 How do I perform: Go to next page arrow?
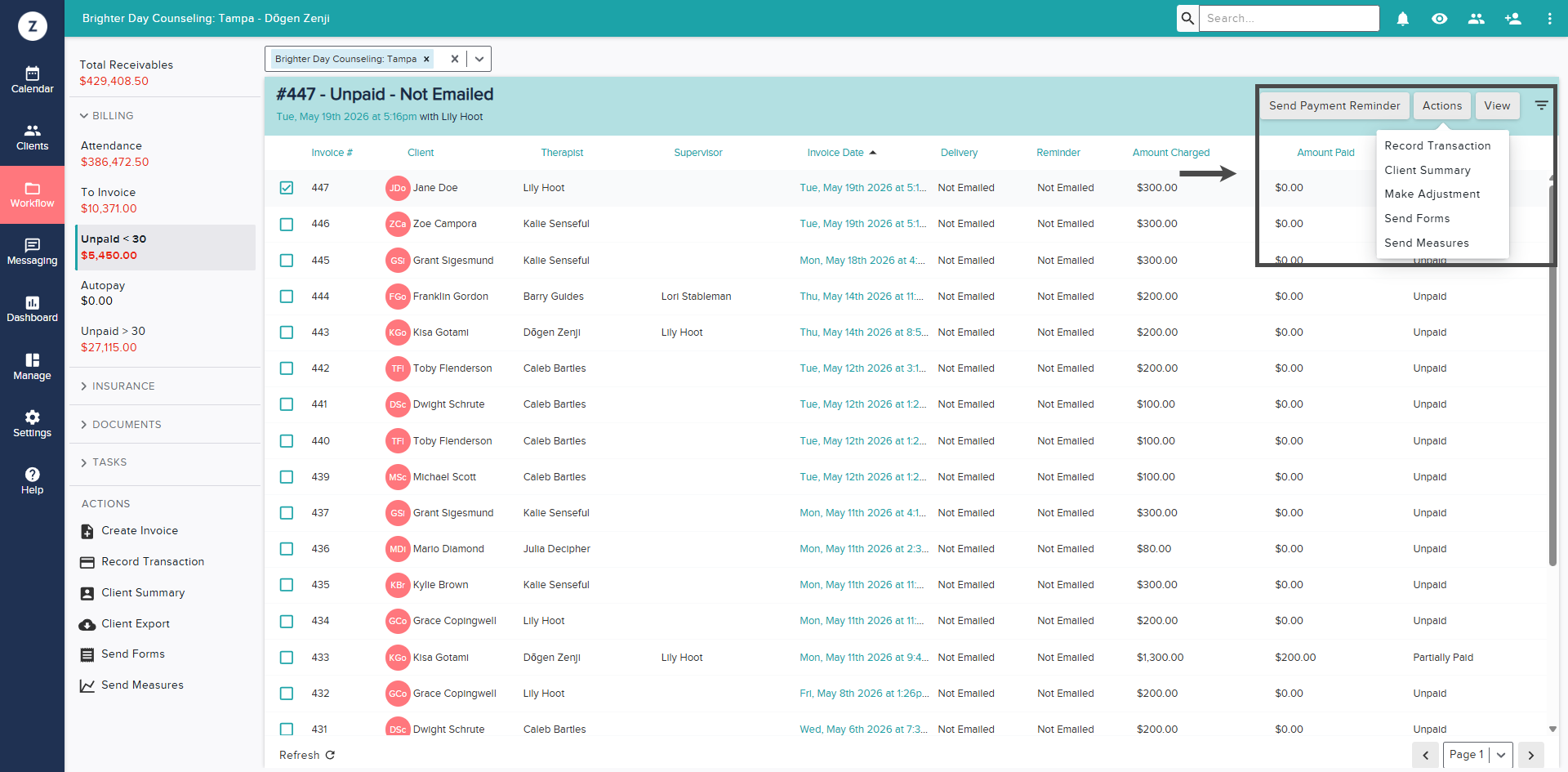pyautogui.click(x=1531, y=755)
